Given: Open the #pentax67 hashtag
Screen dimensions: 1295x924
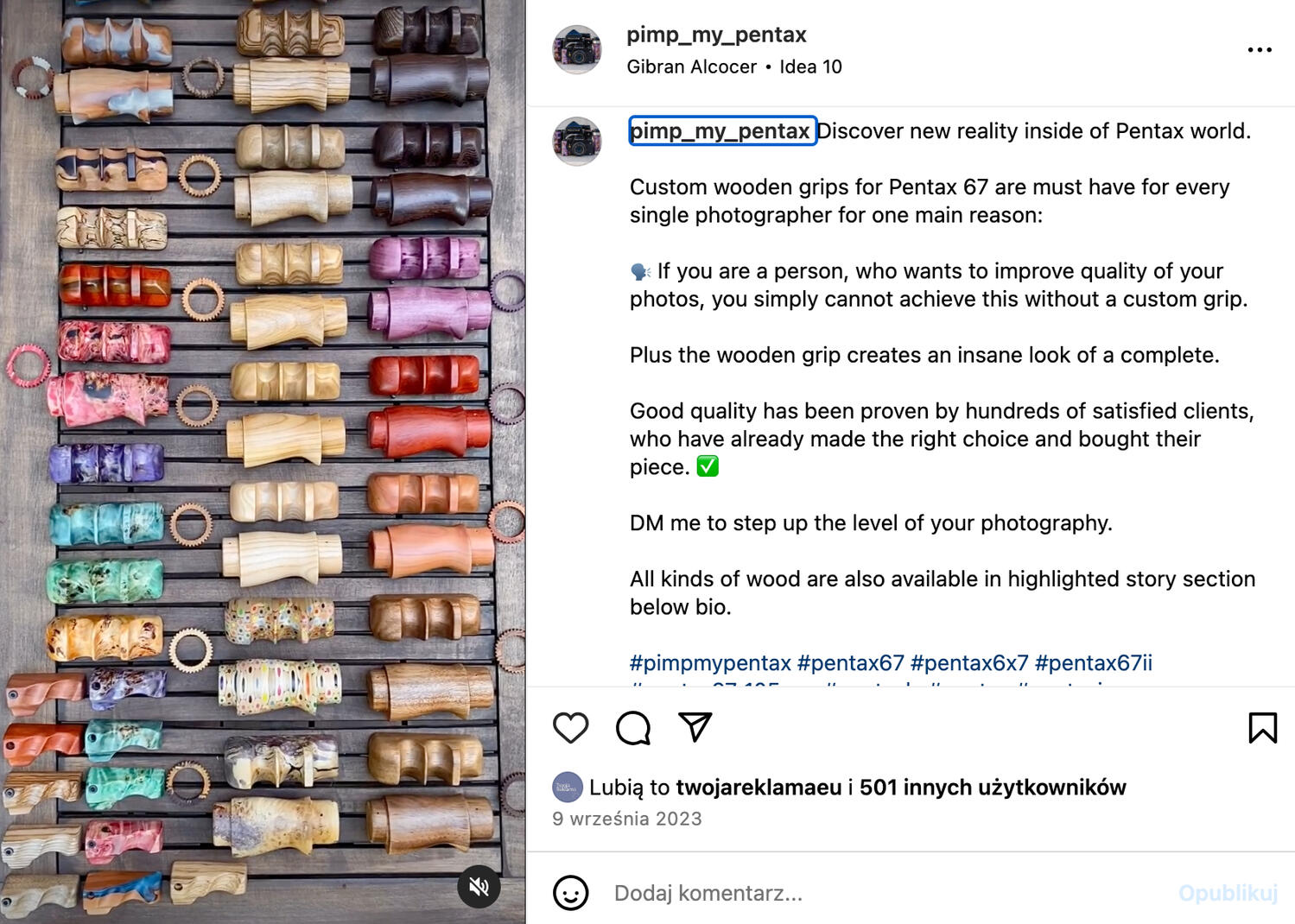Looking at the screenshot, I should tap(850, 663).
